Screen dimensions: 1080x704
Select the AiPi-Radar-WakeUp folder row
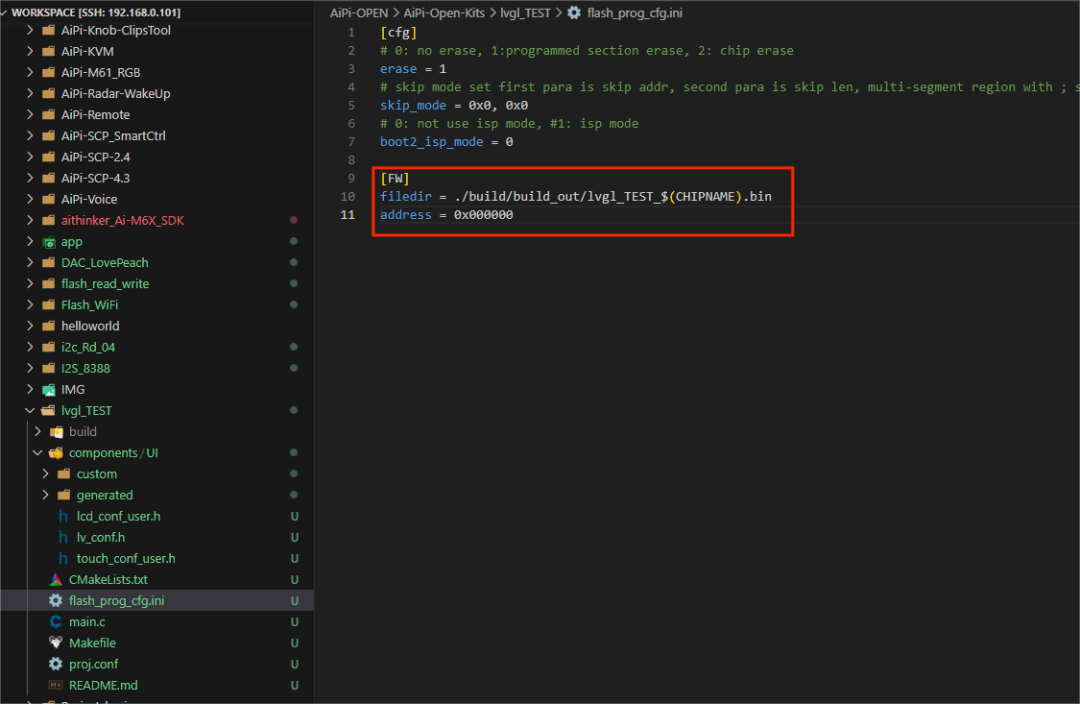point(157,94)
